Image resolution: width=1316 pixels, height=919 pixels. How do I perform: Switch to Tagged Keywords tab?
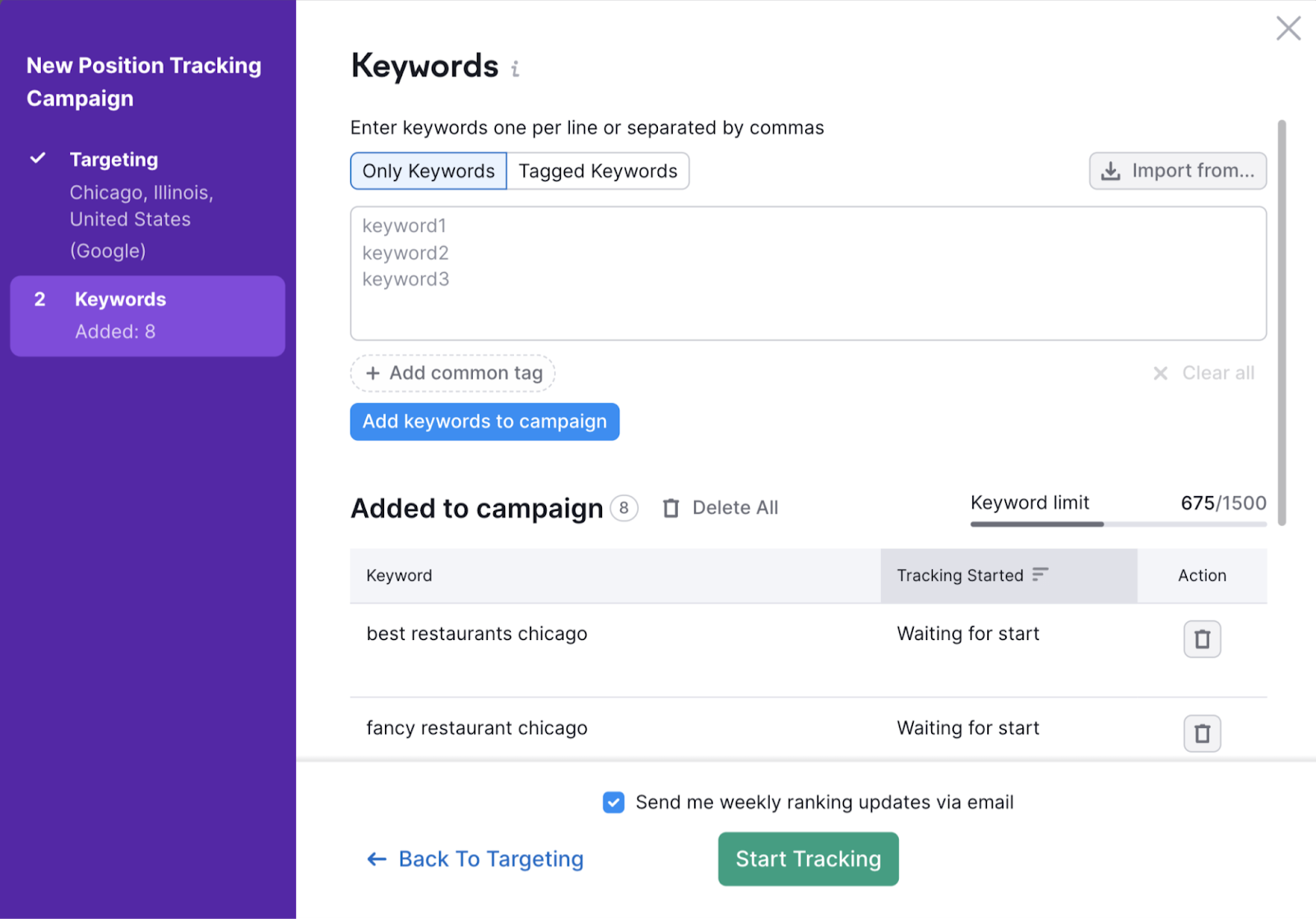pyautogui.click(x=598, y=171)
